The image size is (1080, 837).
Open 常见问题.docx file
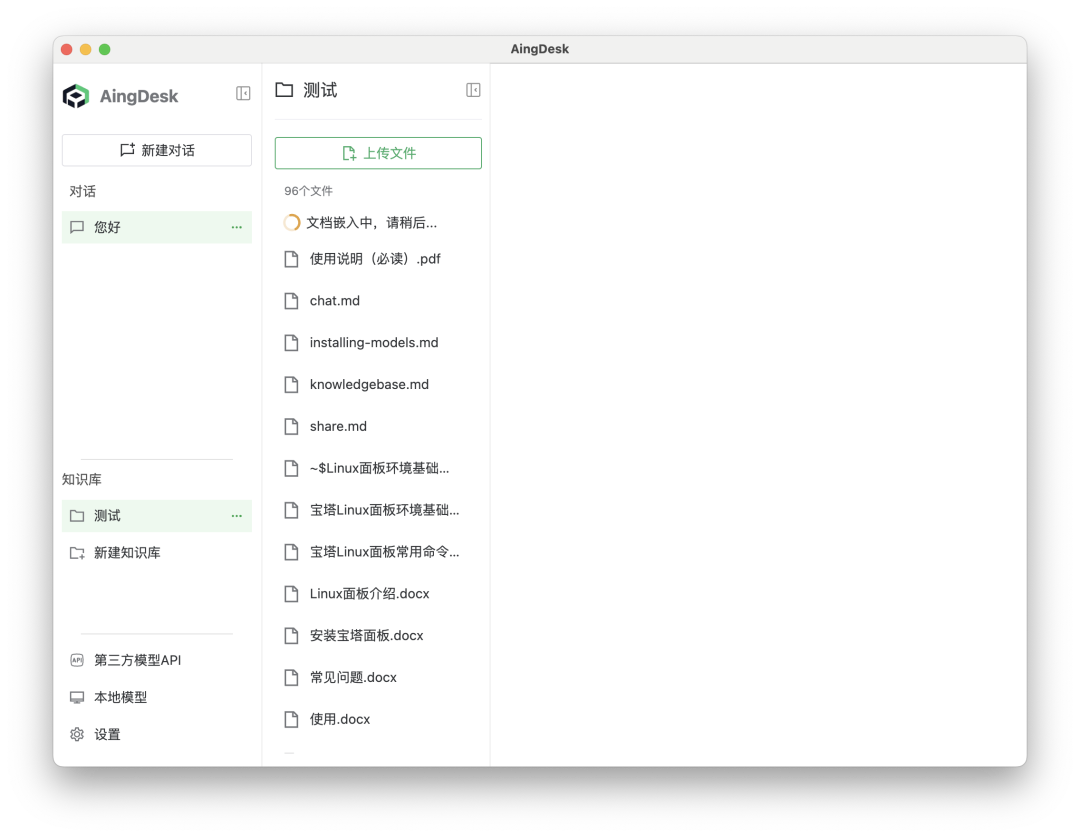(353, 678)
